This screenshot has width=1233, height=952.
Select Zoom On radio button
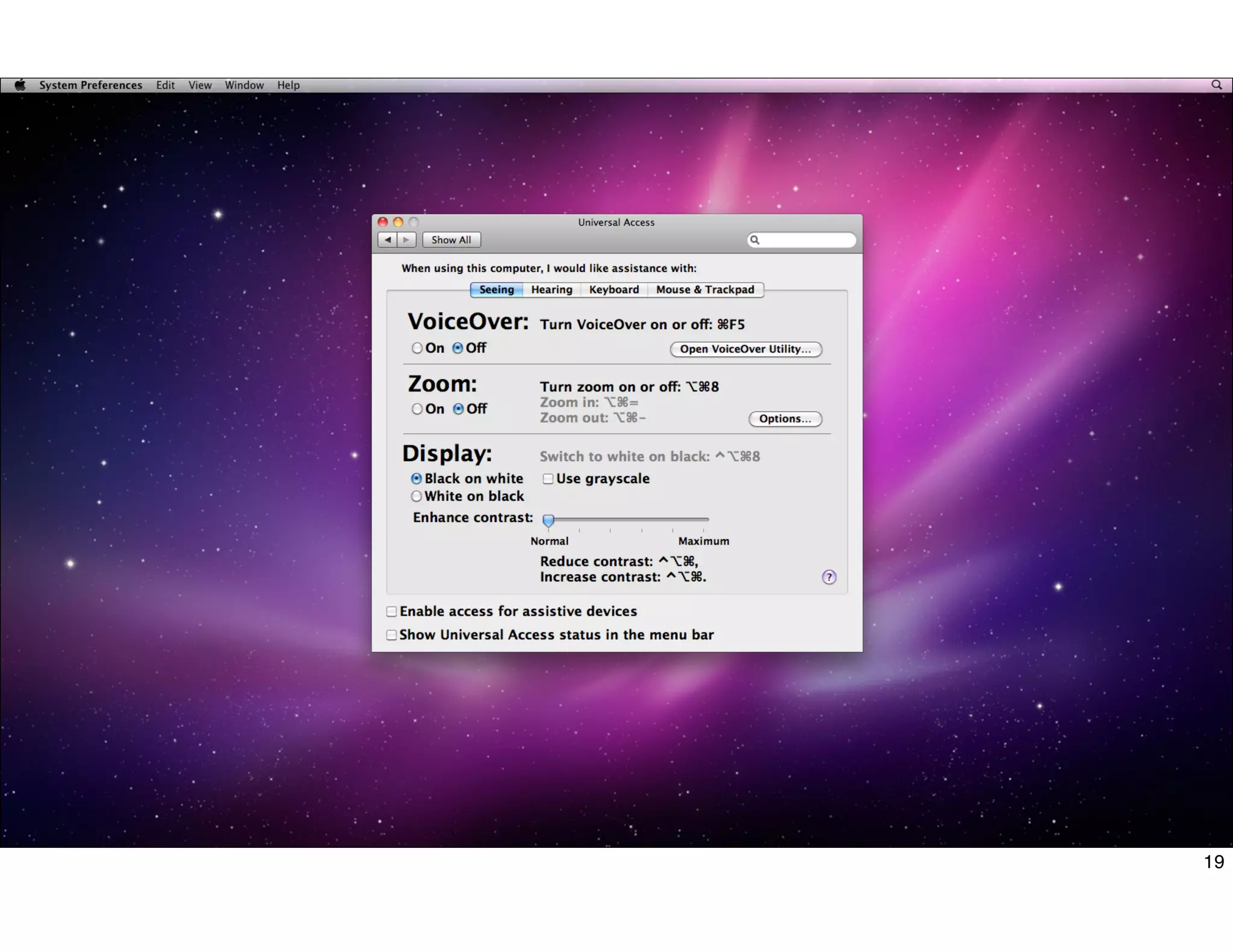pos(417,409)
